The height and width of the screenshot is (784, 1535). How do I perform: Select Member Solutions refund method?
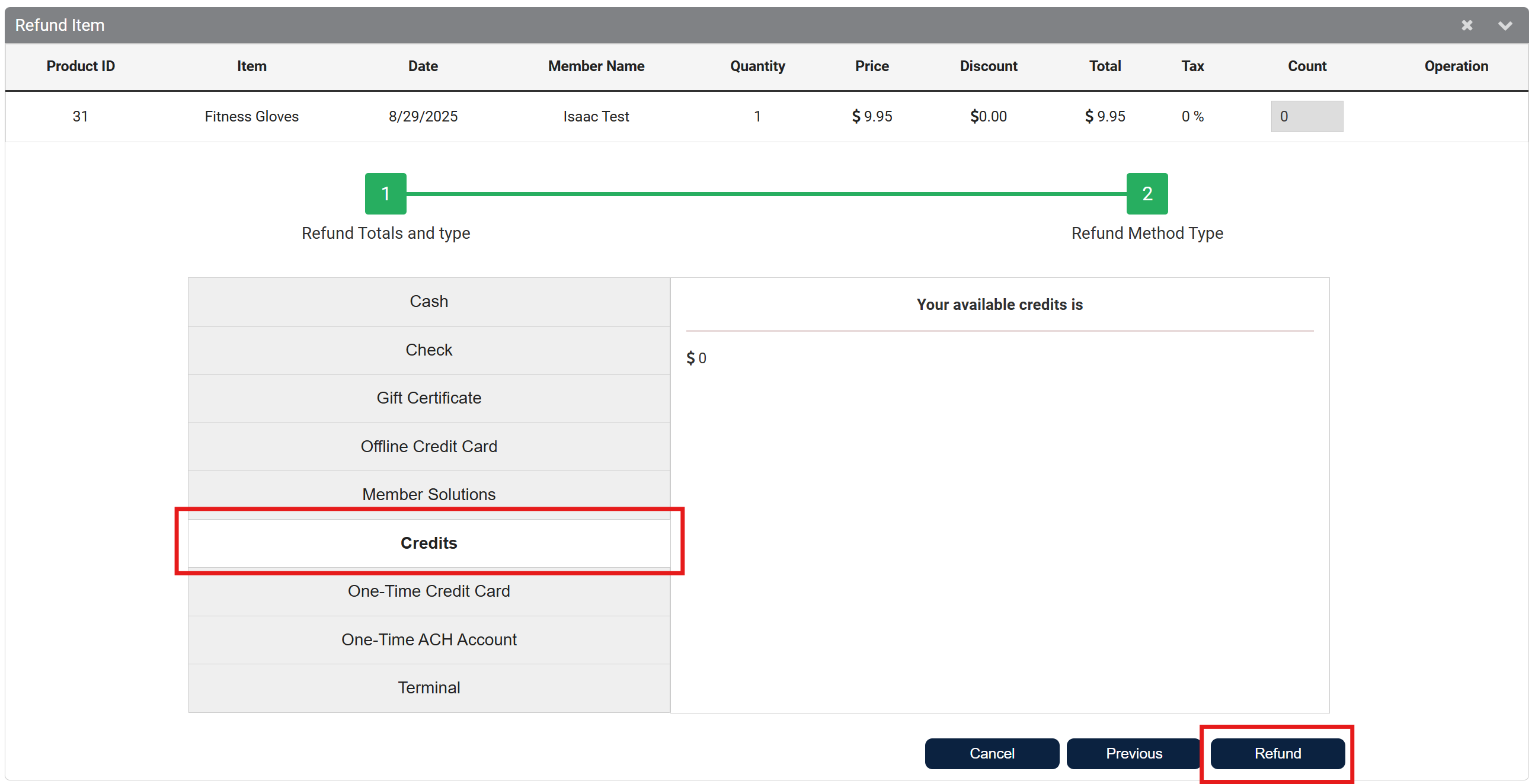428,494
